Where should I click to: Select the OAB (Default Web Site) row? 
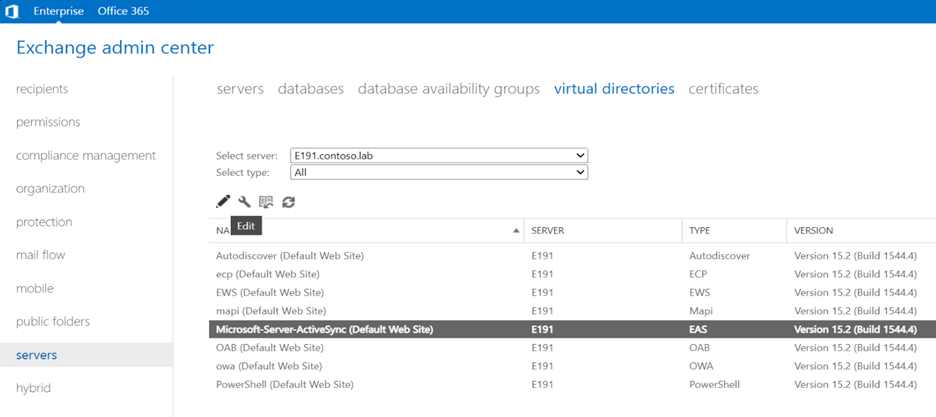point(572,348)
